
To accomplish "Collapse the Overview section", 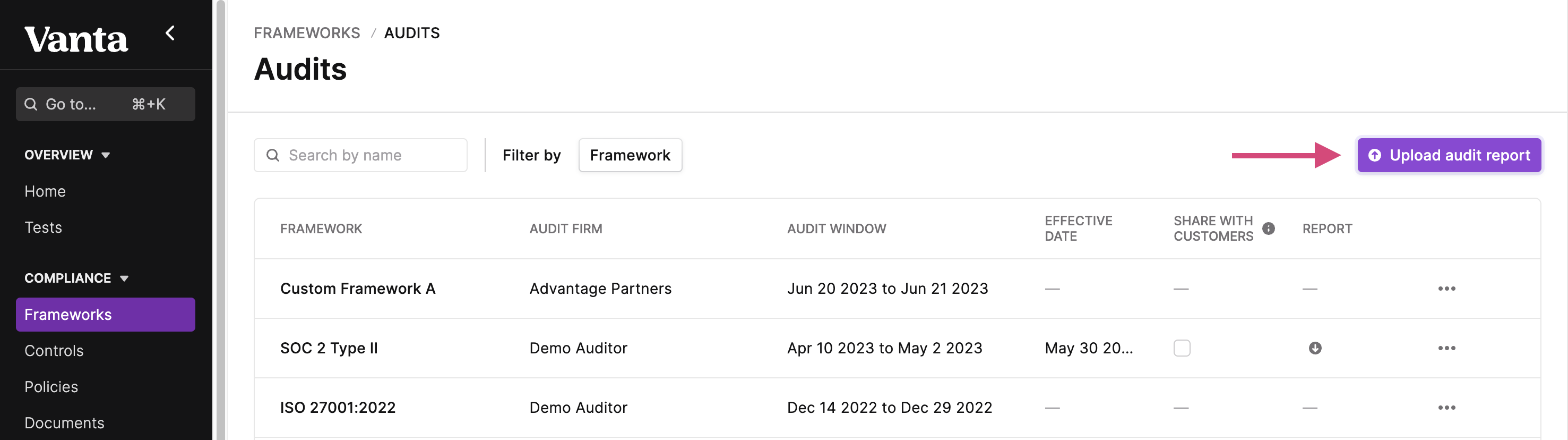I will coord(67,155).
